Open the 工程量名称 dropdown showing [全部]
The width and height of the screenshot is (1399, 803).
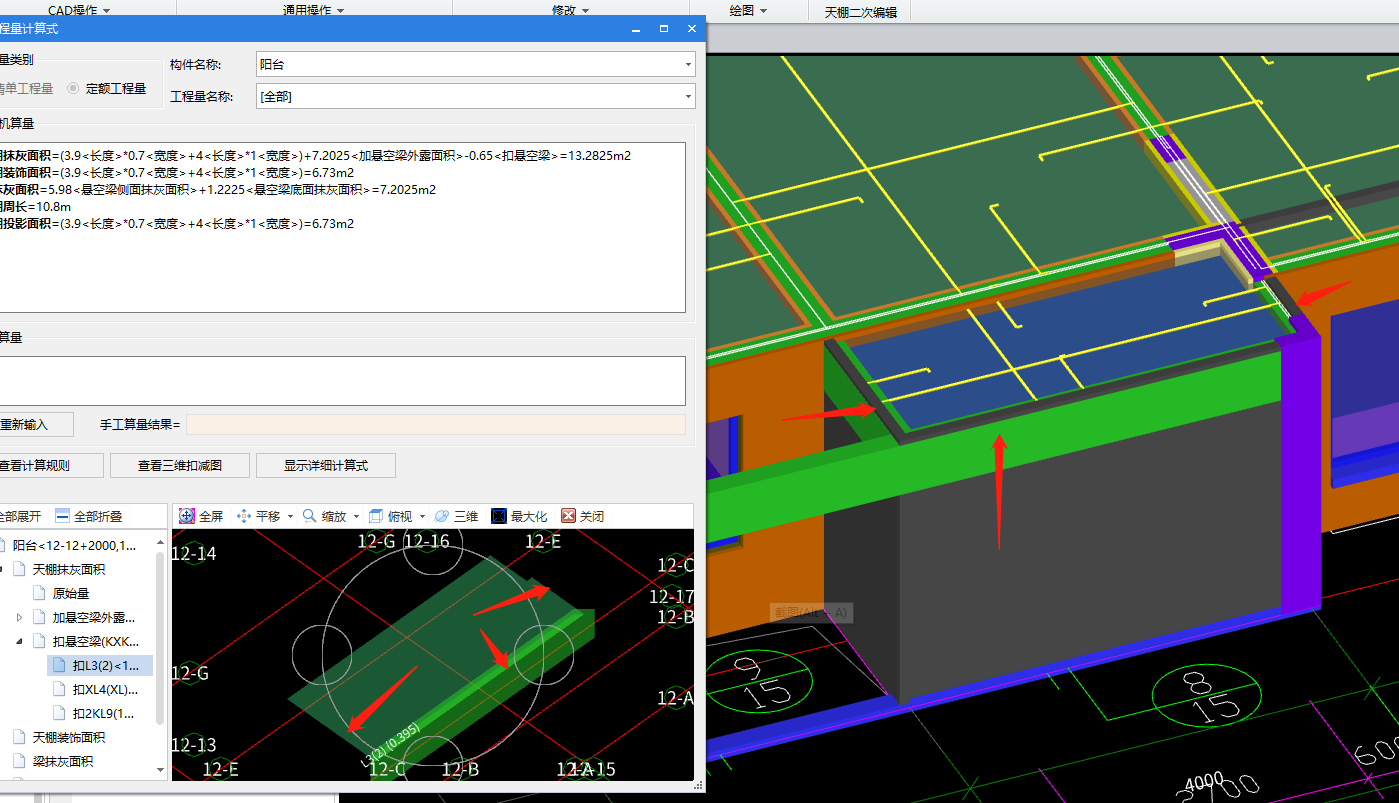tap(476, 96)
